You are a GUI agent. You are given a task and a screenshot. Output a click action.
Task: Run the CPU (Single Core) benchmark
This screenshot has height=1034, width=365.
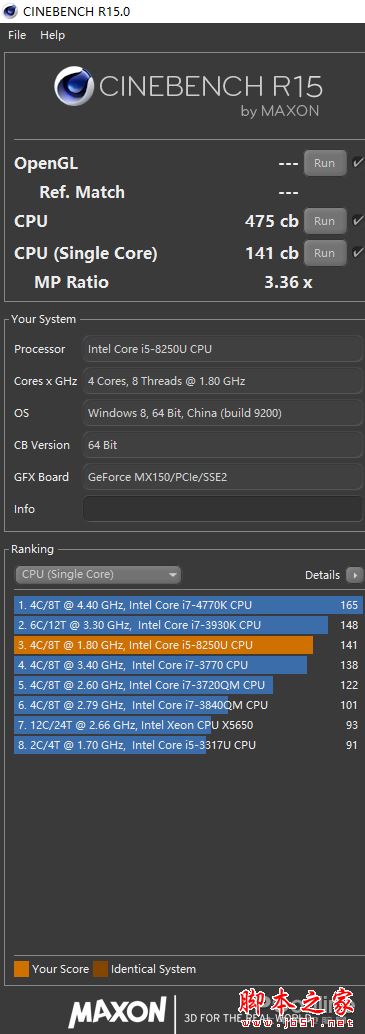pos(325,253)
